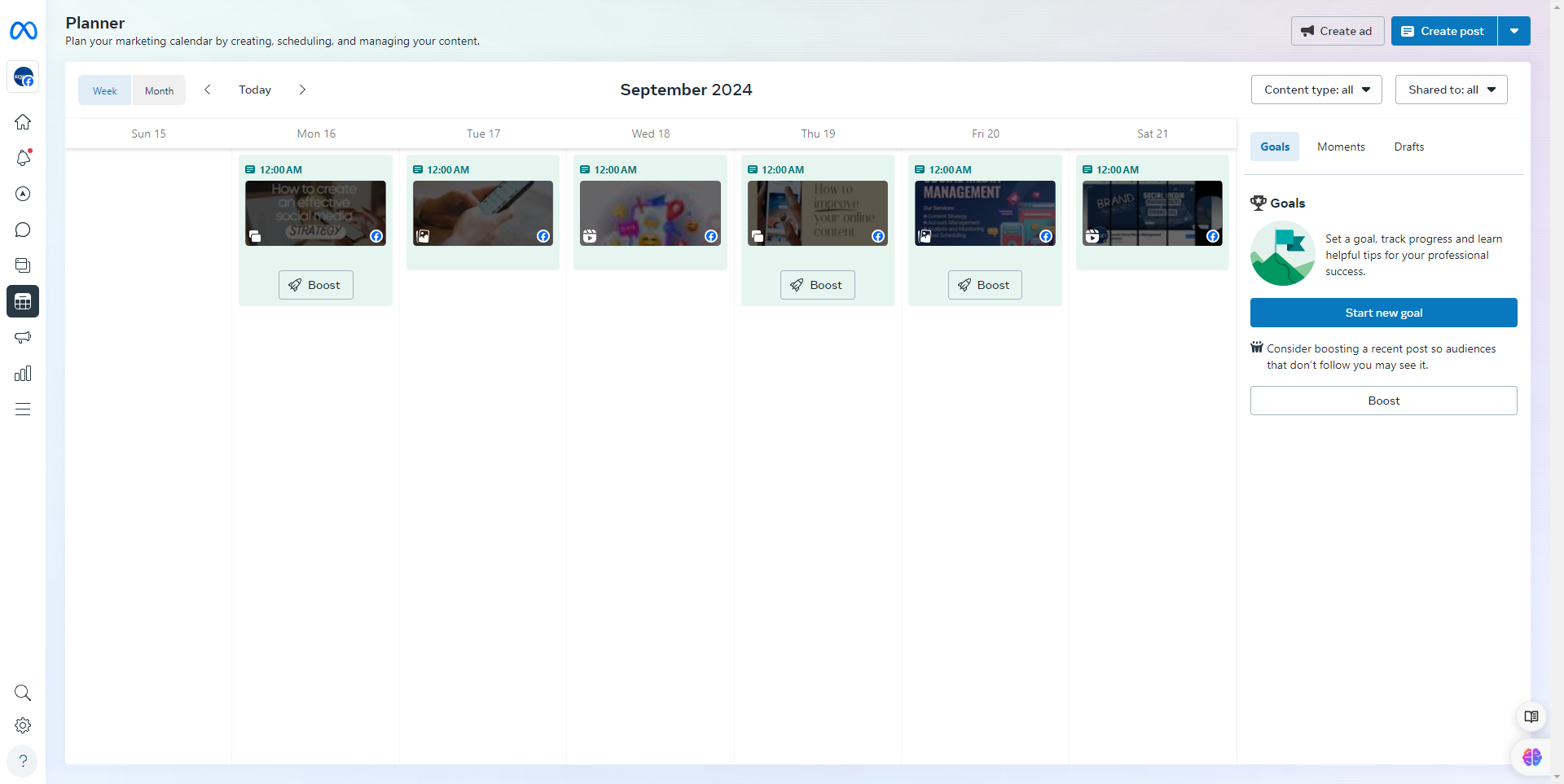Open the Settings gear icon
1564x784 pixels.
23,725
